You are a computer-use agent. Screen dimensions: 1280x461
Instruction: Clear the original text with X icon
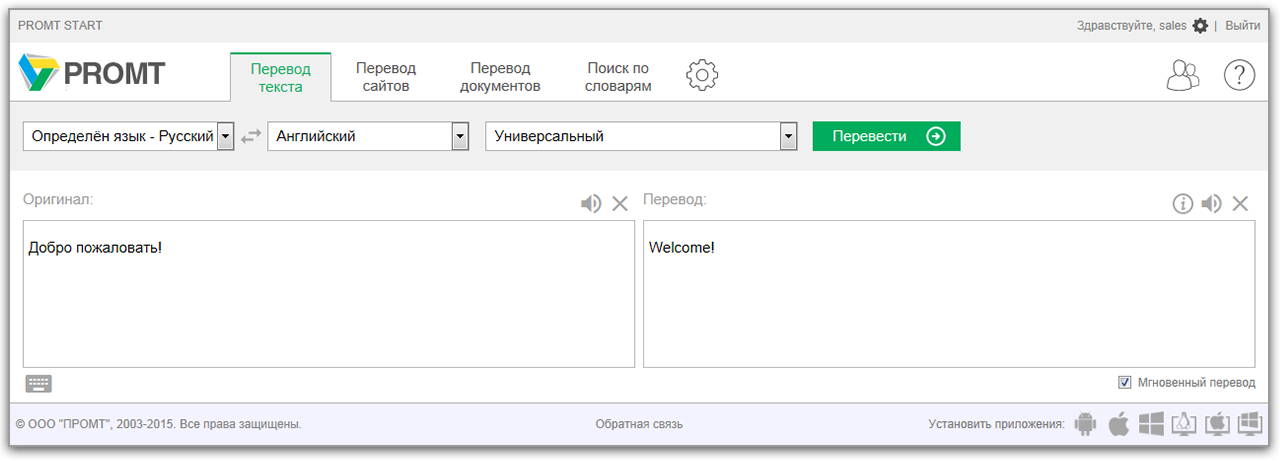point(620,204)
